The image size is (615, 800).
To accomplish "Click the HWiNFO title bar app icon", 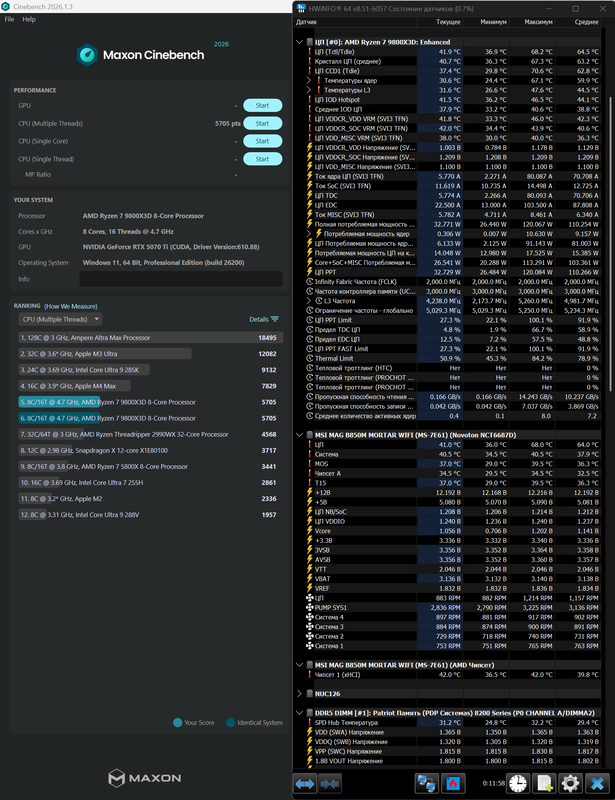I will click(302, 9).
